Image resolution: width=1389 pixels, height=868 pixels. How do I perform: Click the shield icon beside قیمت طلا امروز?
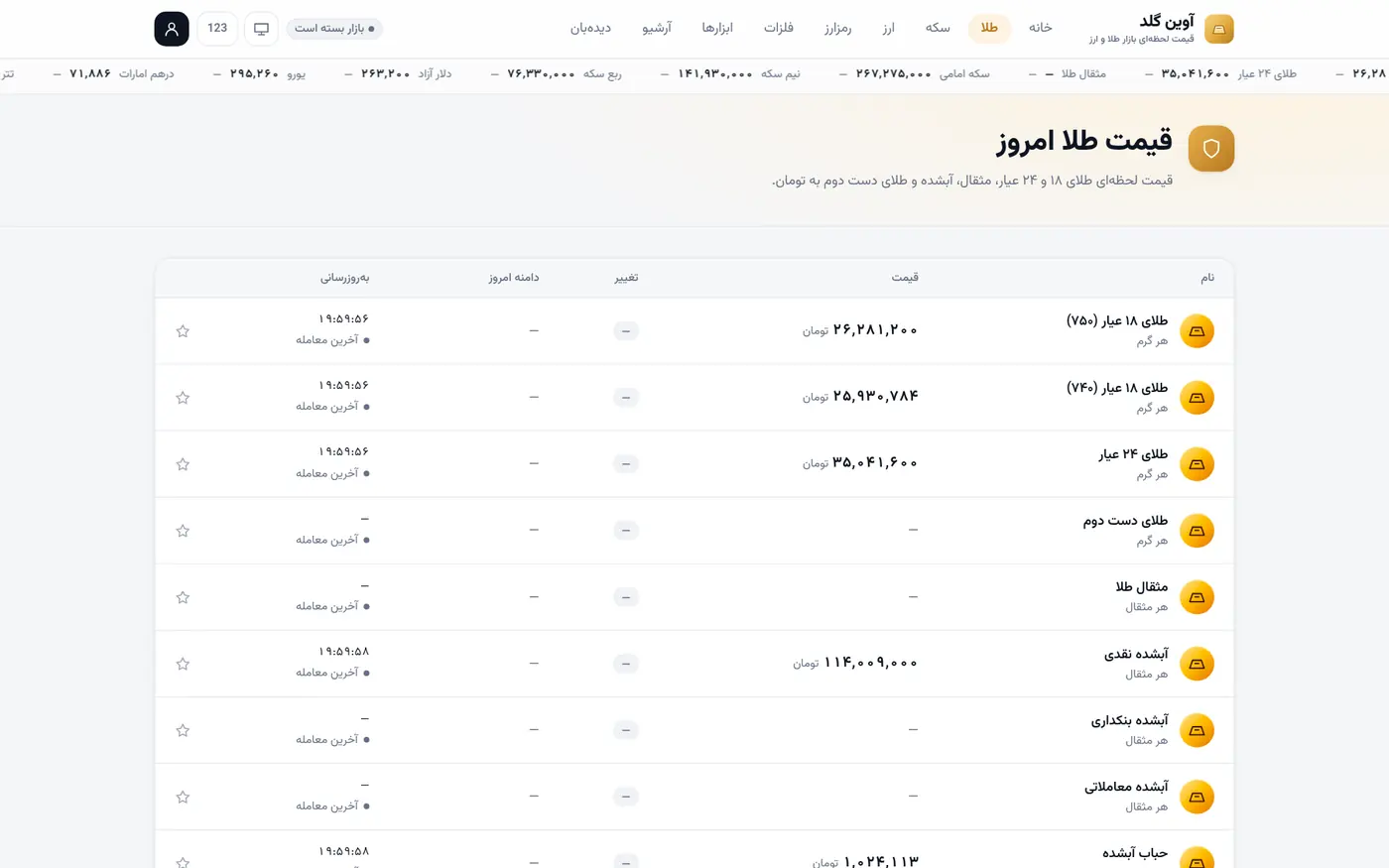1211,149
